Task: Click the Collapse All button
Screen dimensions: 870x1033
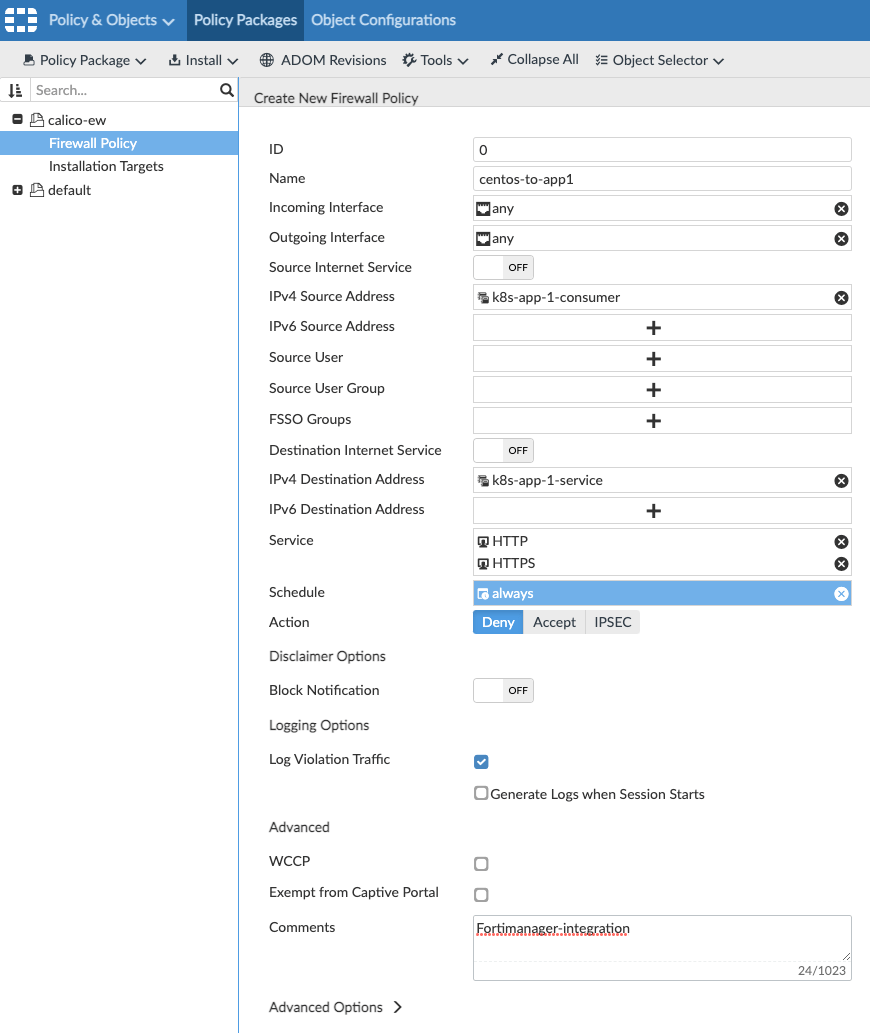Action: pyautogui.click(x=534, y=59)
